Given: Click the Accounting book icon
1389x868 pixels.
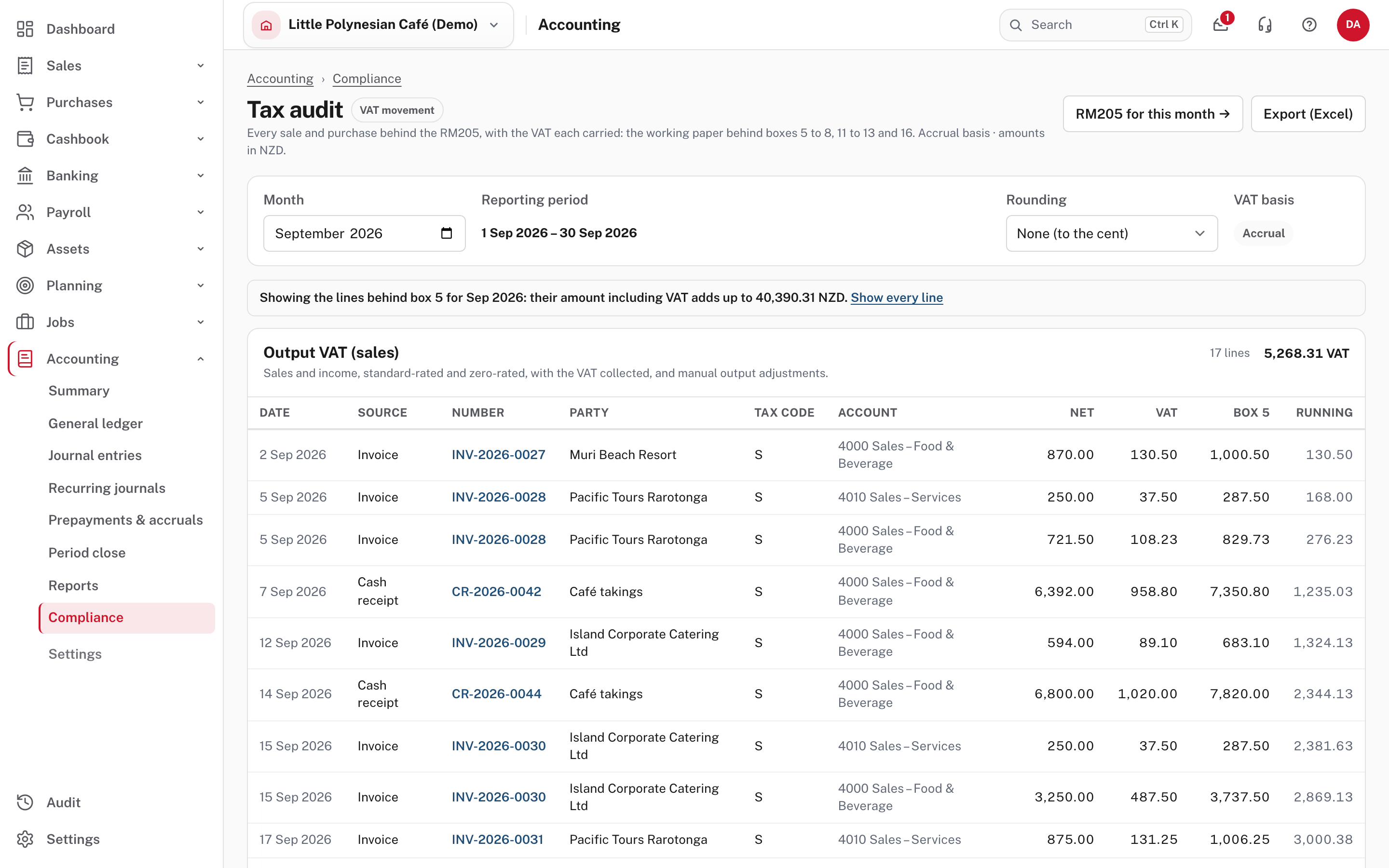Looking at the screenshot, I should pos(25,359).
